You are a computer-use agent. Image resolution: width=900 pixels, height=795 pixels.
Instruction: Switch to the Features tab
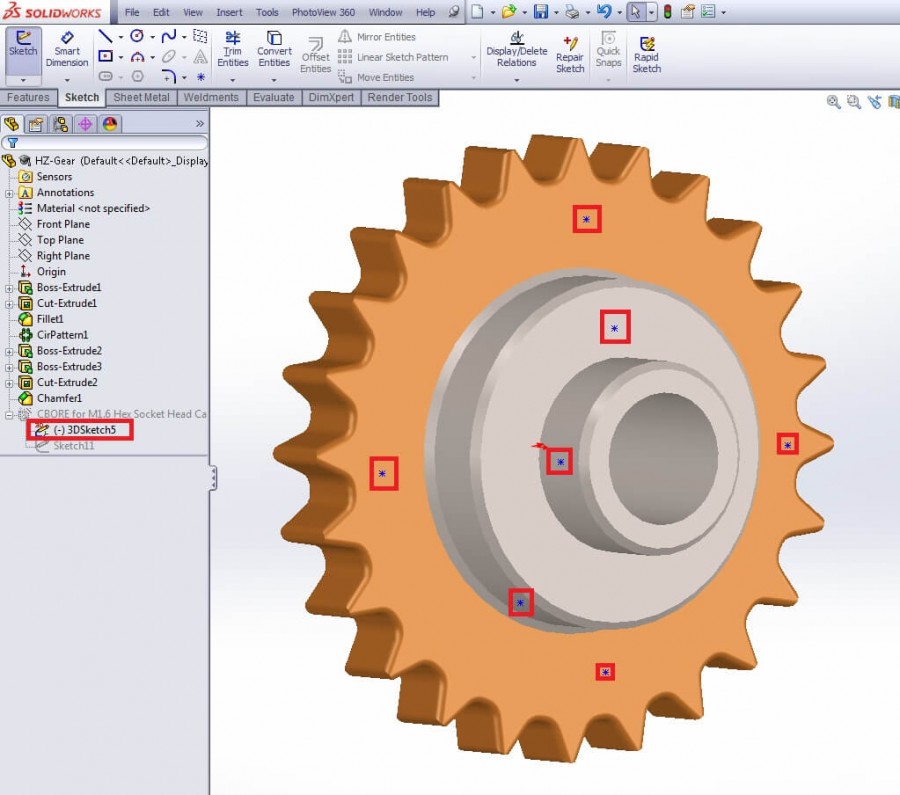(29, 97)
